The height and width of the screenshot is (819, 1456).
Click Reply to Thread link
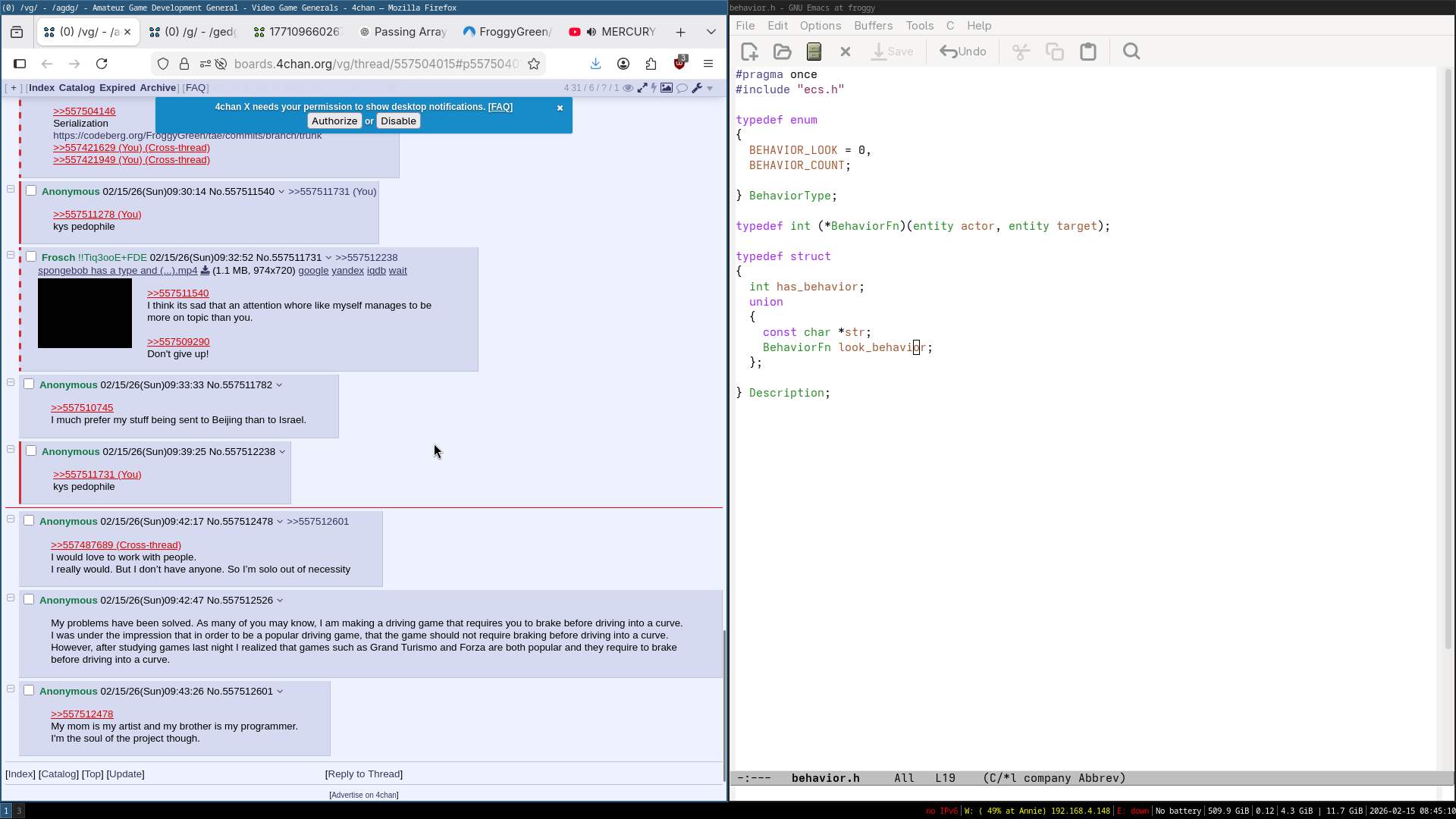(363, 774)
